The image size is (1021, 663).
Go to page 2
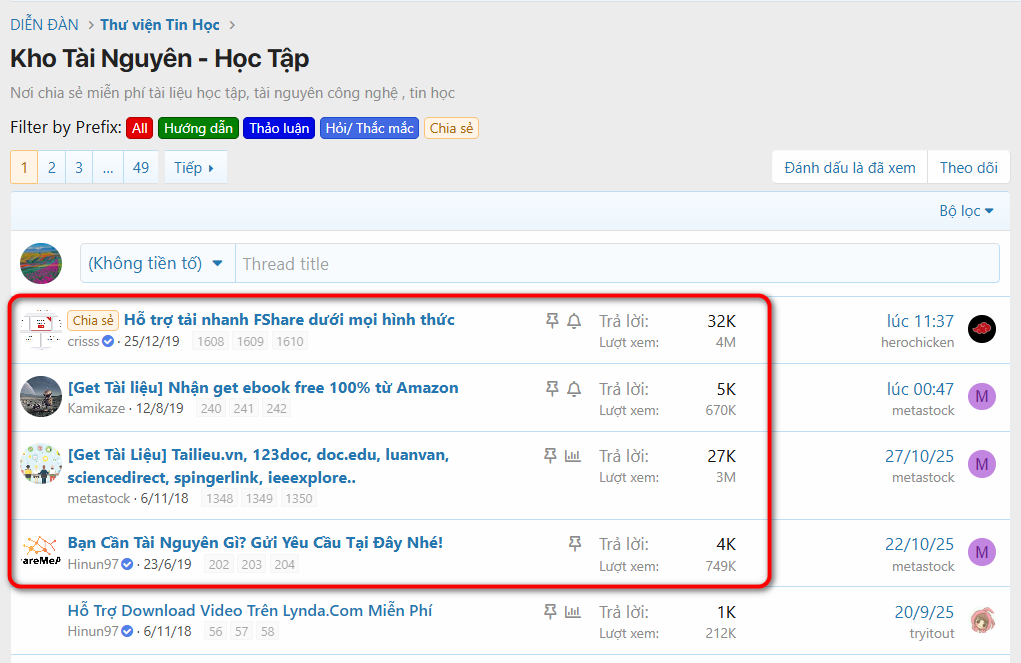click(x=51, y=167)
